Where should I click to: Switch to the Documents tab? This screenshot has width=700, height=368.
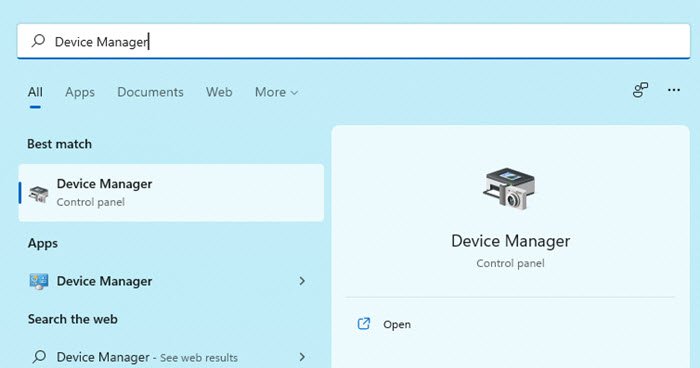(150, 92)
